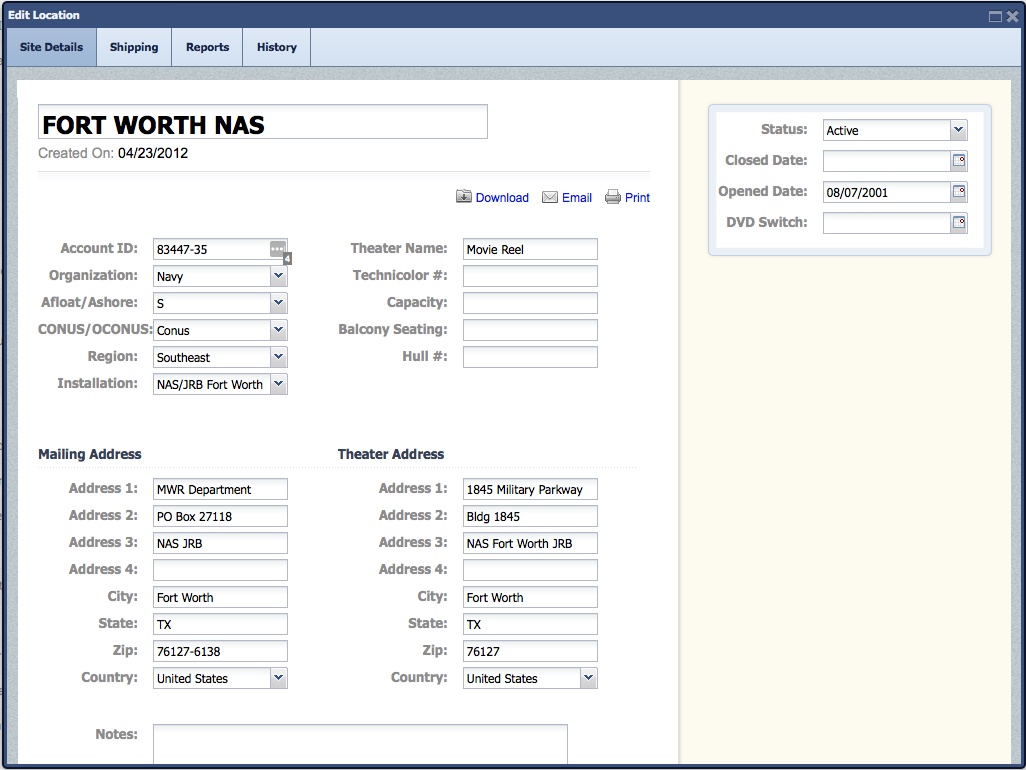
Task: Close the Edit Location dialog
Action: (1010, 16)
